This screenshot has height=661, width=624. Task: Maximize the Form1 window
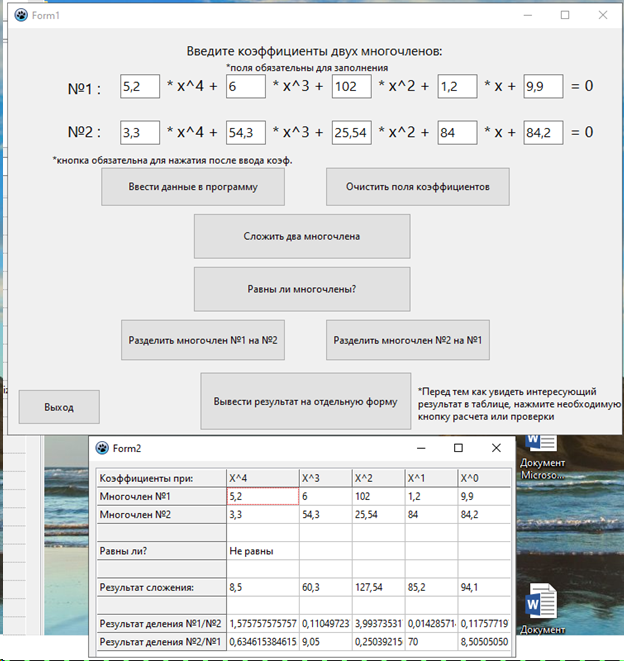click(565, 15)
